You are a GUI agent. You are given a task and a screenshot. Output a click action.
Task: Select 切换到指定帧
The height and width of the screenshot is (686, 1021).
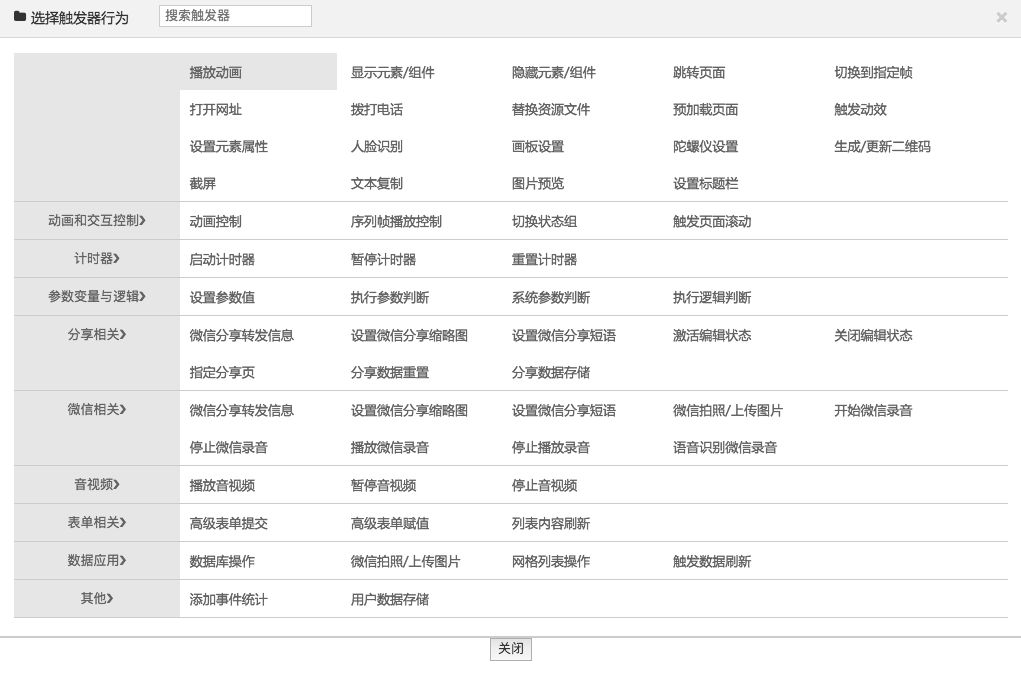(x=873, y=72)
